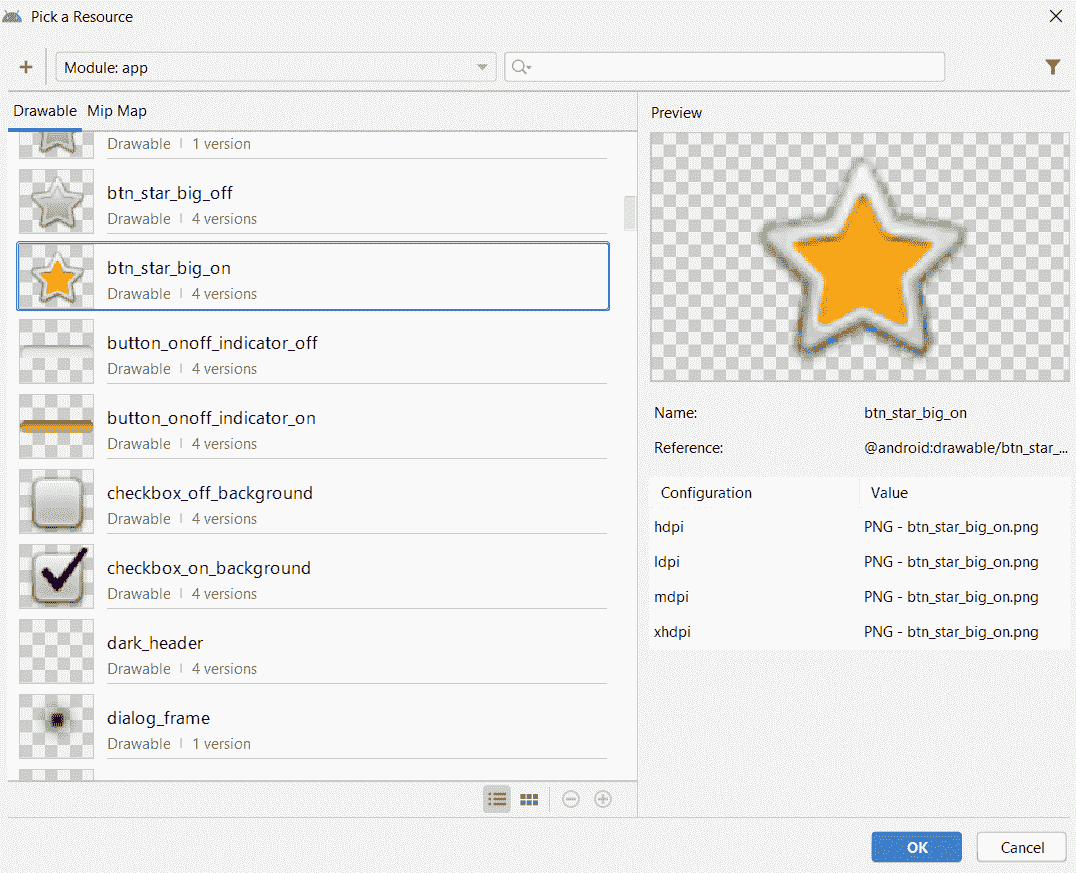1076x873 pixels.
Task: Switch to the Mip Map tab
Action: click(117, 111)
